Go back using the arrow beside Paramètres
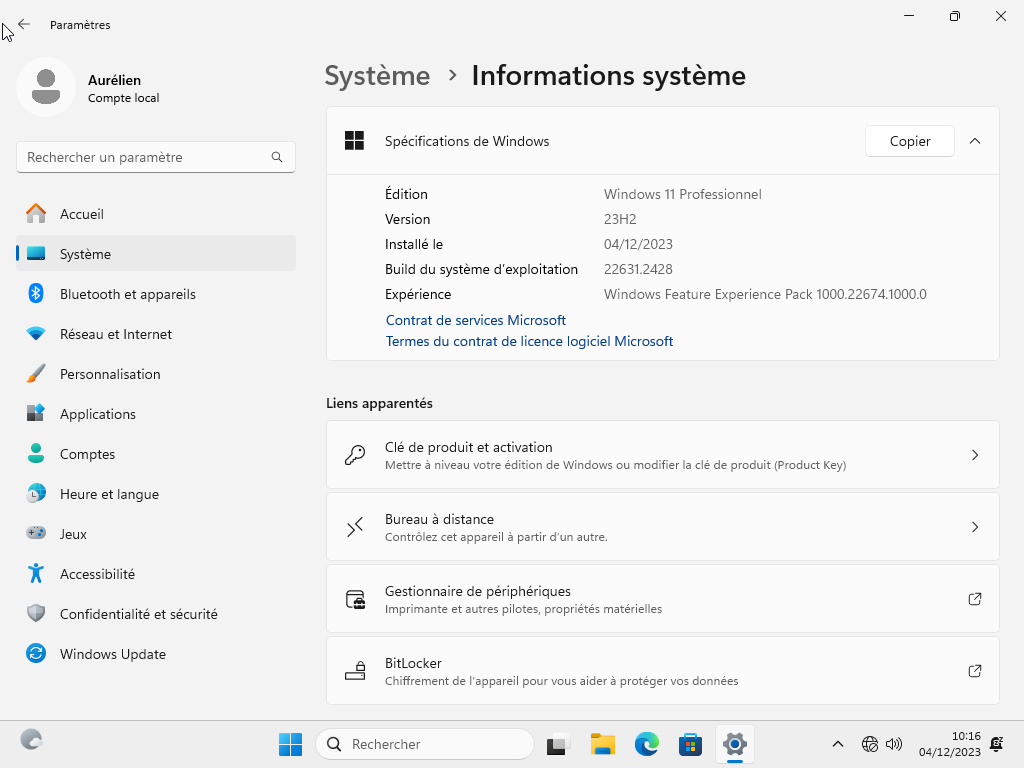 (x=24, y=24)
